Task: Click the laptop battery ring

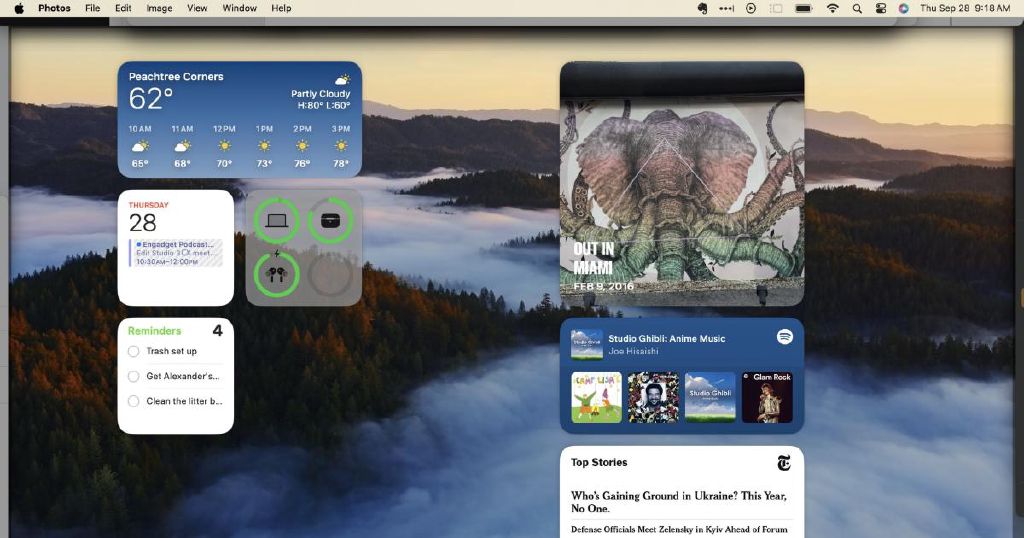Action: coord(276,221)
